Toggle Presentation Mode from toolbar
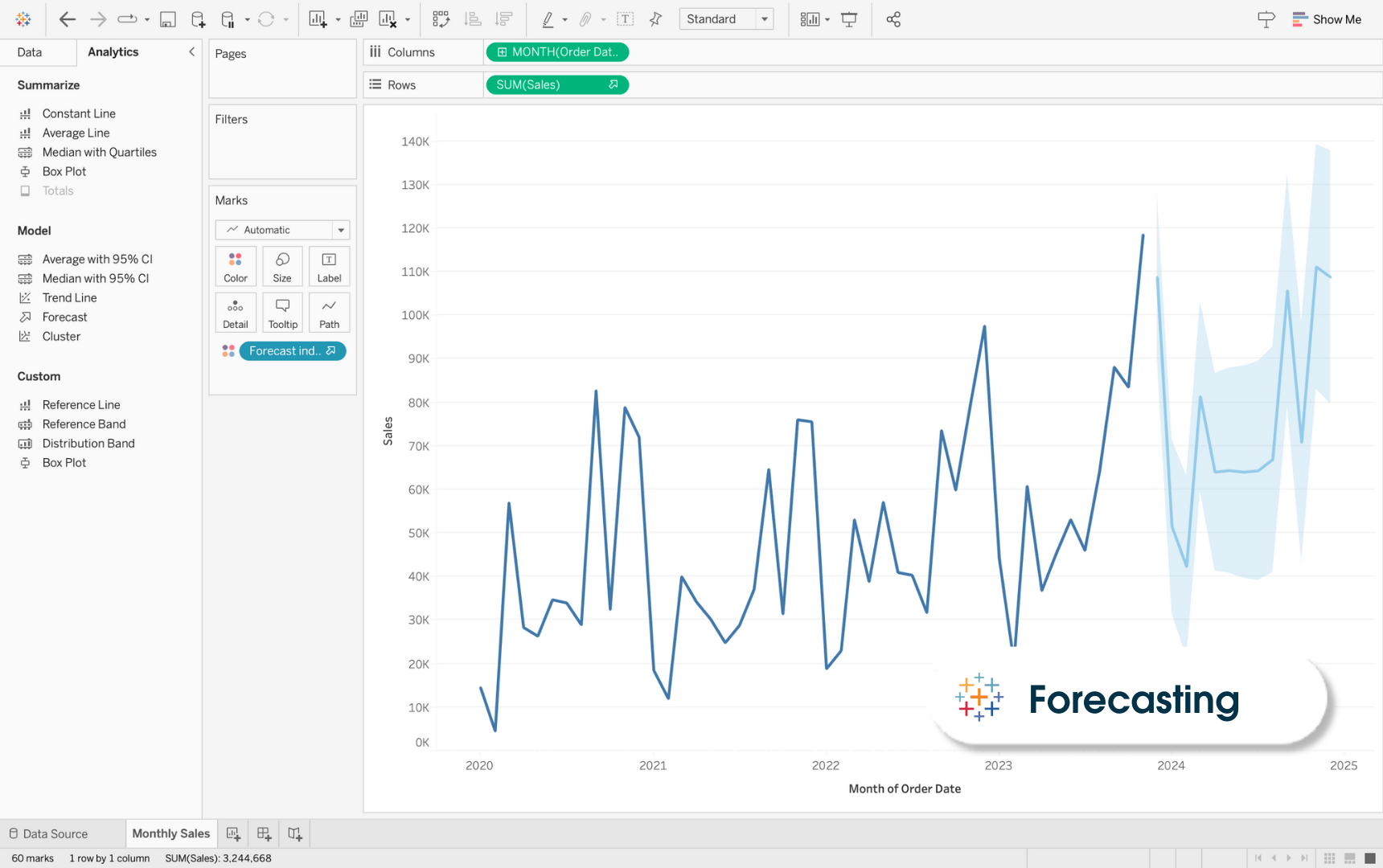The width and height of the screenshot is (1383, 868). click(849, 19)
